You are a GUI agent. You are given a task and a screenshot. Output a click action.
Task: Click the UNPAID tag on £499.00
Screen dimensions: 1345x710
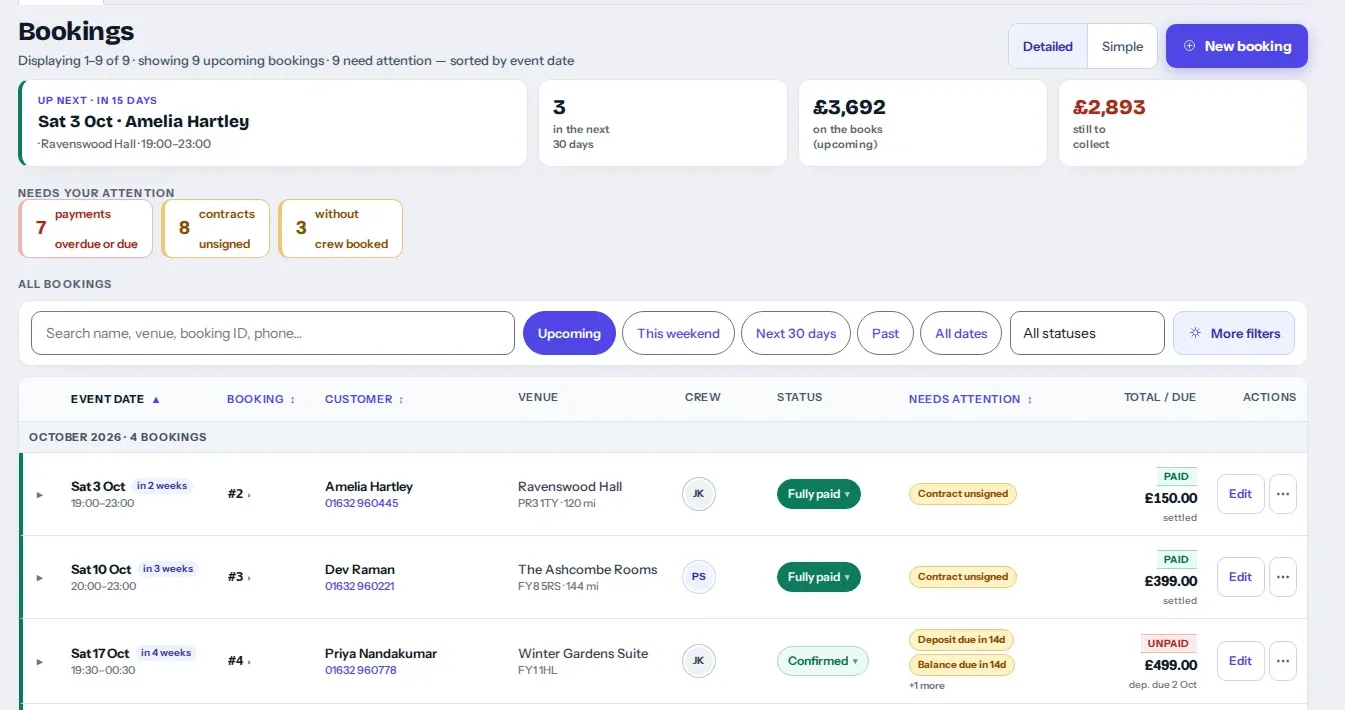[x=1169, y=644]
